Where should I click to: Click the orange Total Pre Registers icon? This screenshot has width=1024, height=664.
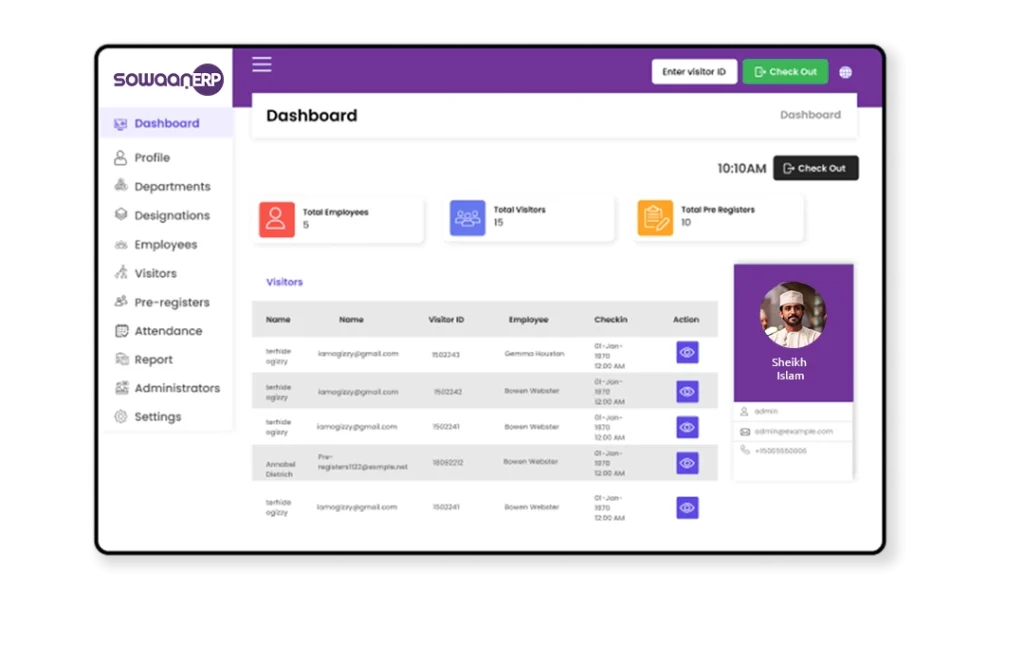click(x=655, y=218)
